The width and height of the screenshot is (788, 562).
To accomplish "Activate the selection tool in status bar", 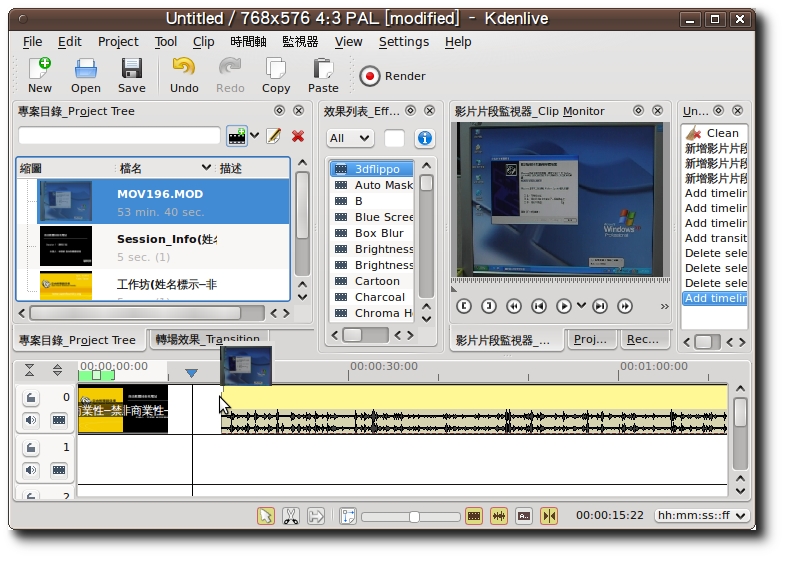I will 266,516.
